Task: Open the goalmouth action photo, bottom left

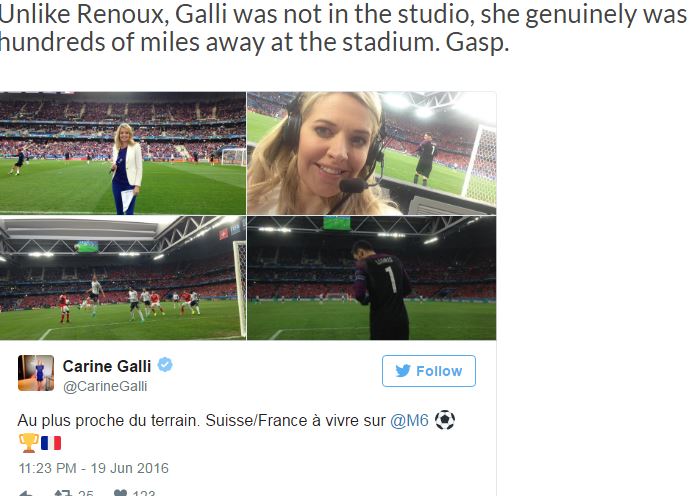Action: [123, 278]
